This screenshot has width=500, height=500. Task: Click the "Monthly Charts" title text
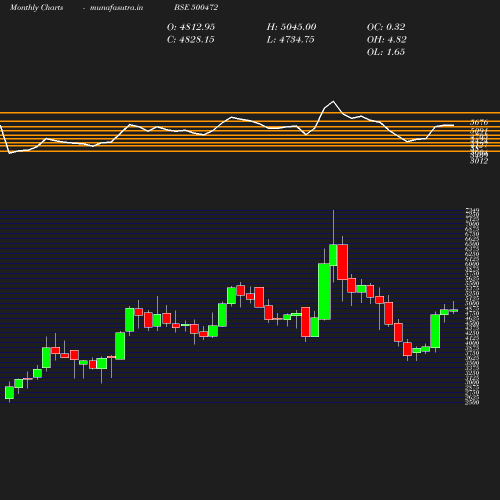[36, 7]
